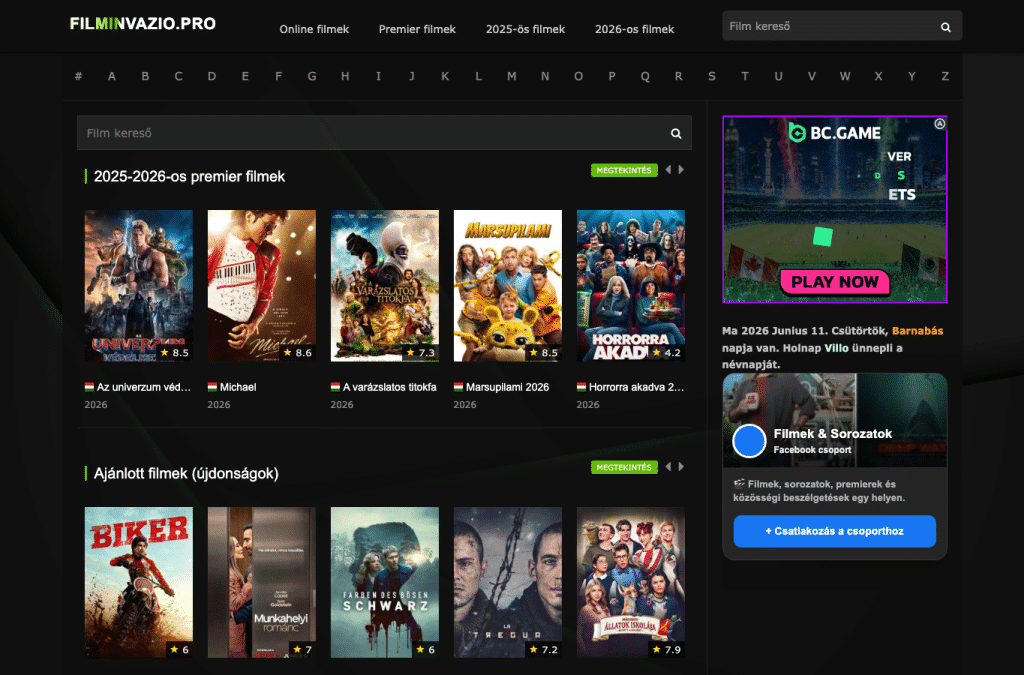The height and width of the screenshot is (675, 1024).
Task: Click the A varázslatos titokfa title link
Action: coord(389,387)
